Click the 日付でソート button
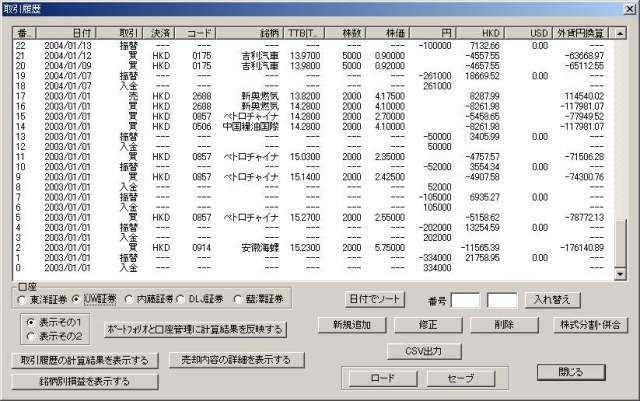The image size is (640, 401). [x=374, y=299]
